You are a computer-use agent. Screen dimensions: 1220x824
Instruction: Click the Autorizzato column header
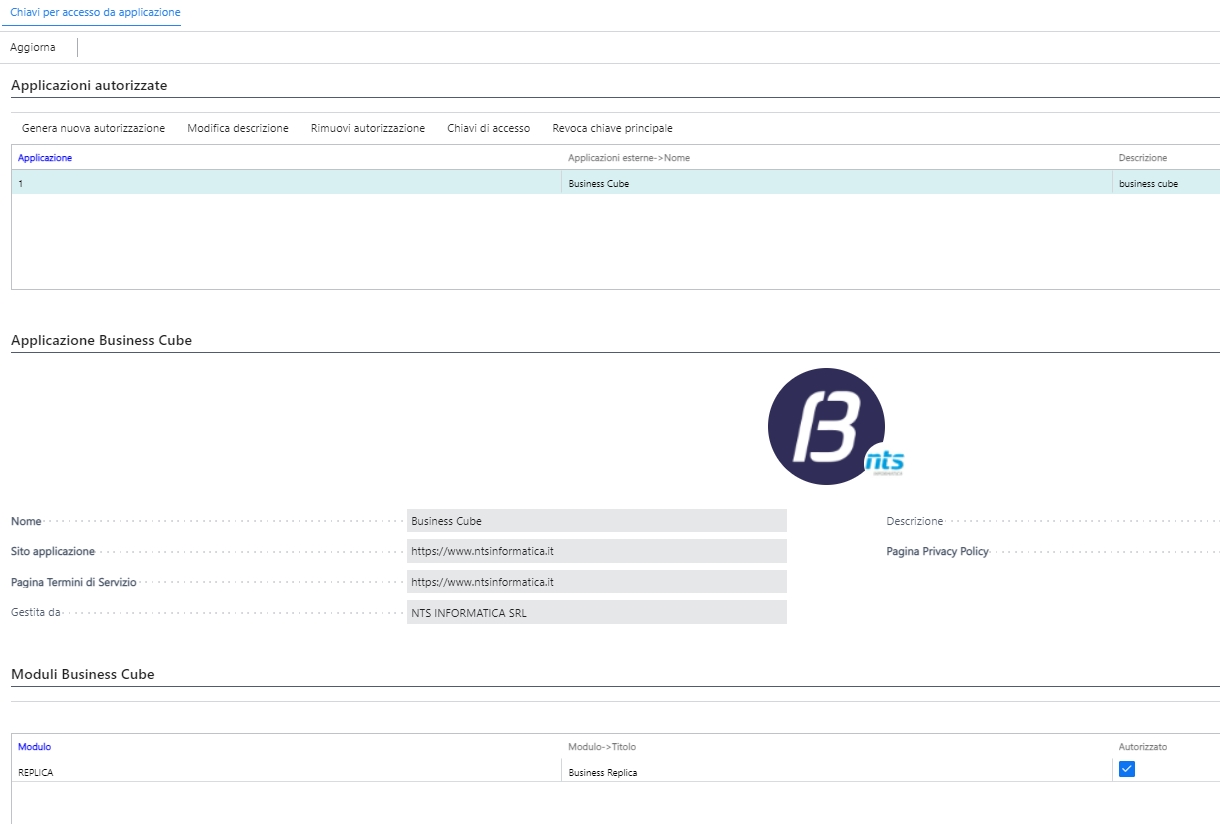click(1143, 747)
